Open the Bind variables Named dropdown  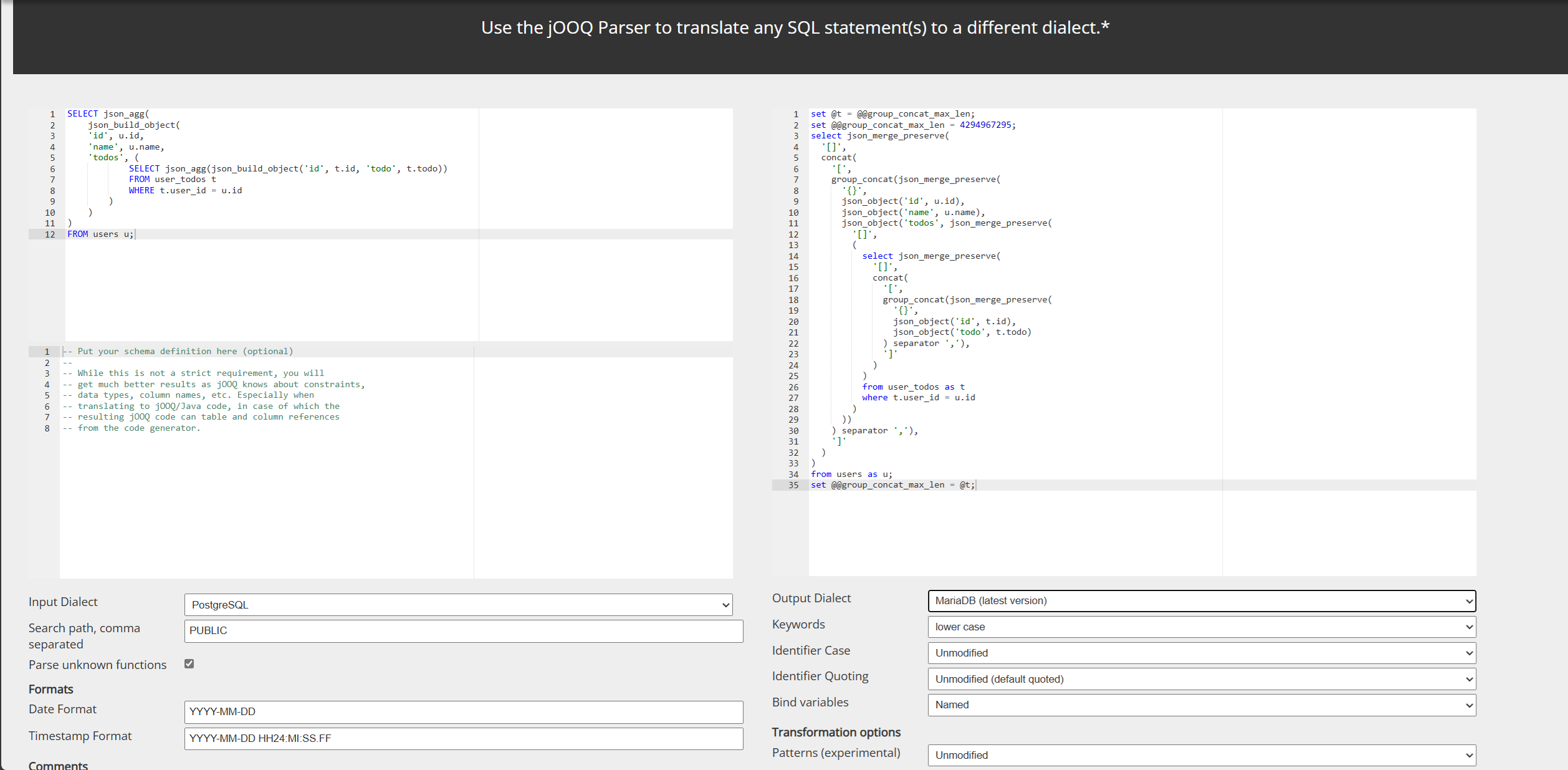1202,705
